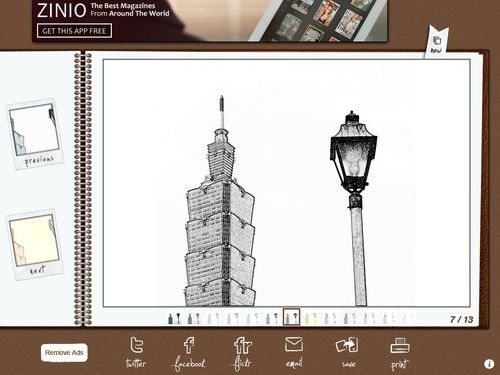
Task: Save the sketch to photos
Action: coord(347,353)
